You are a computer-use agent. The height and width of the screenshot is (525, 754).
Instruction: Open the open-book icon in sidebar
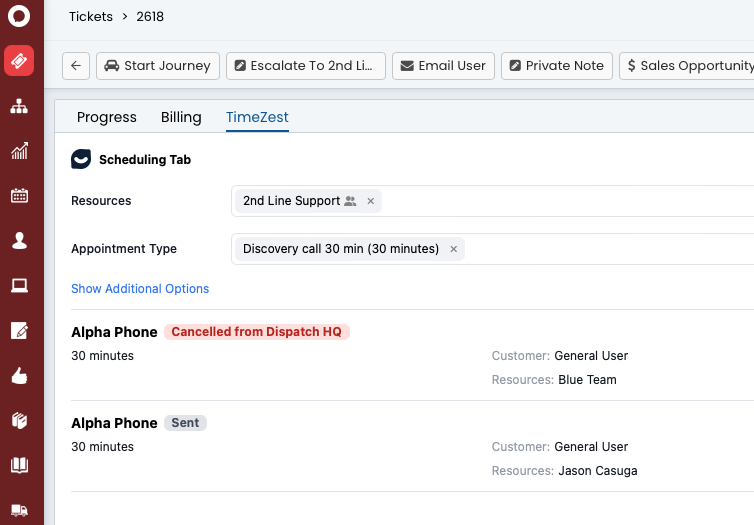tap(19, 465)
